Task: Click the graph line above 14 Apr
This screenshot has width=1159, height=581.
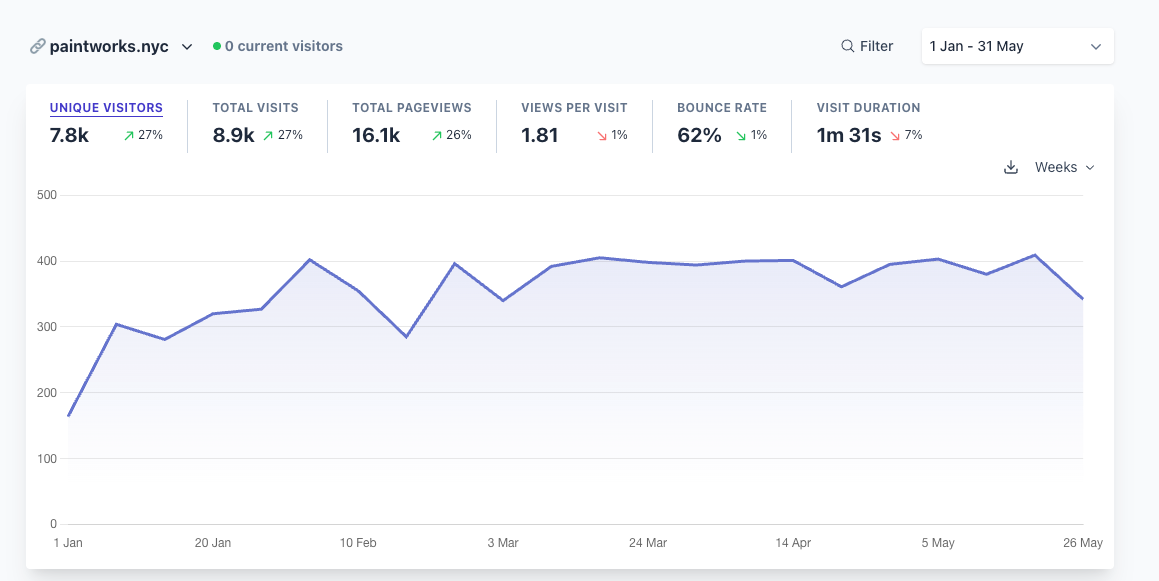Action: (x=793, y=260)
